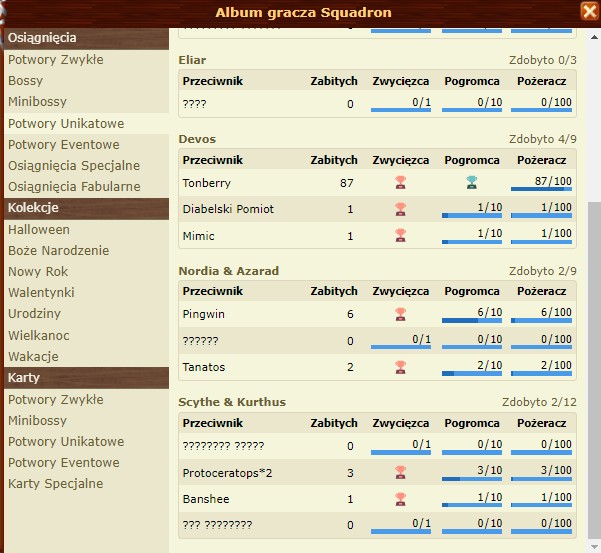Click the vertical scrollbar thumb
This screenshot has width=601, height=553.
[x=593, y=370]
